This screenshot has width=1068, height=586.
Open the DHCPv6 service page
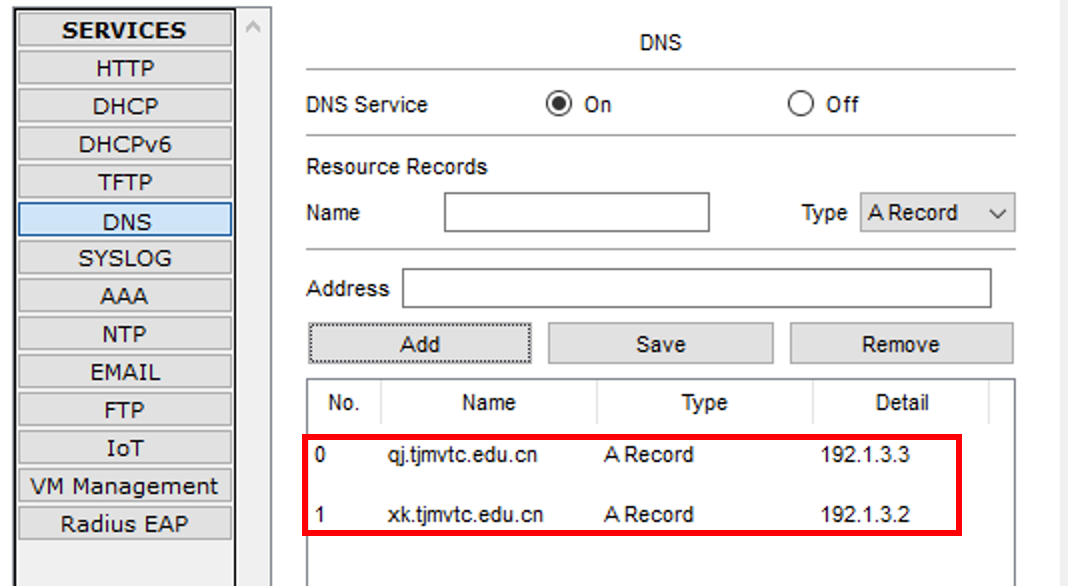[x=125, y=145]
